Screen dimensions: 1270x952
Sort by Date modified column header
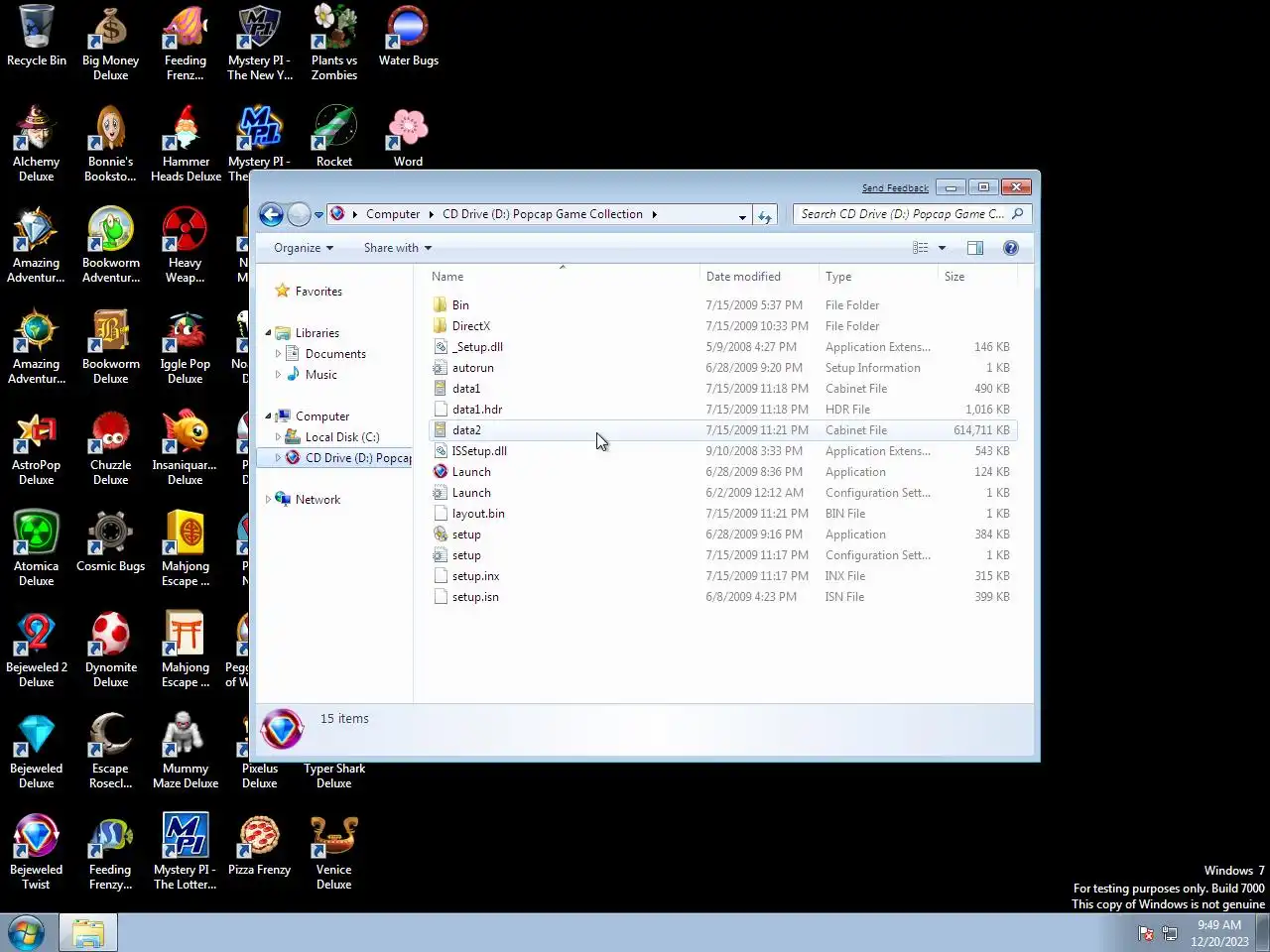pyautogui.click(x=758, y=277)
